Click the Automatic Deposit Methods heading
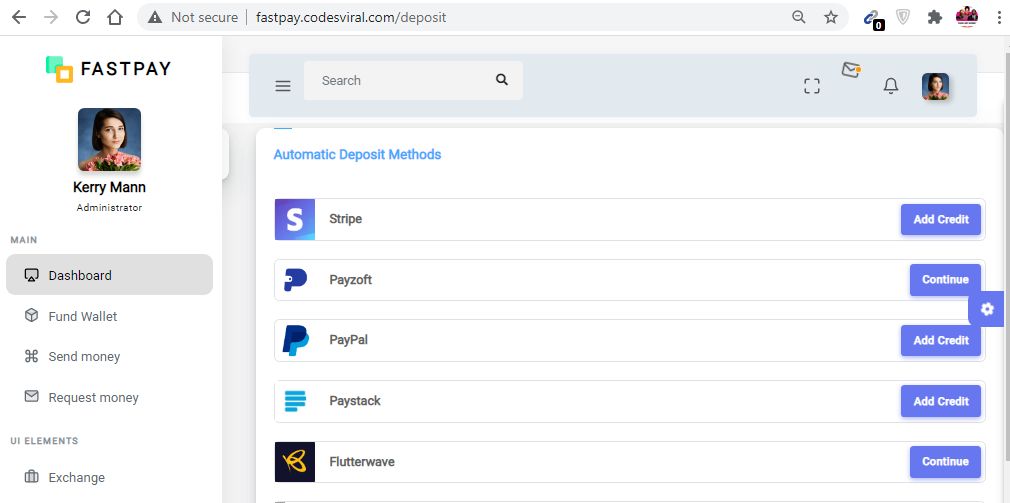This screenshot has width=1010, height=503. (x=357, y=155)
